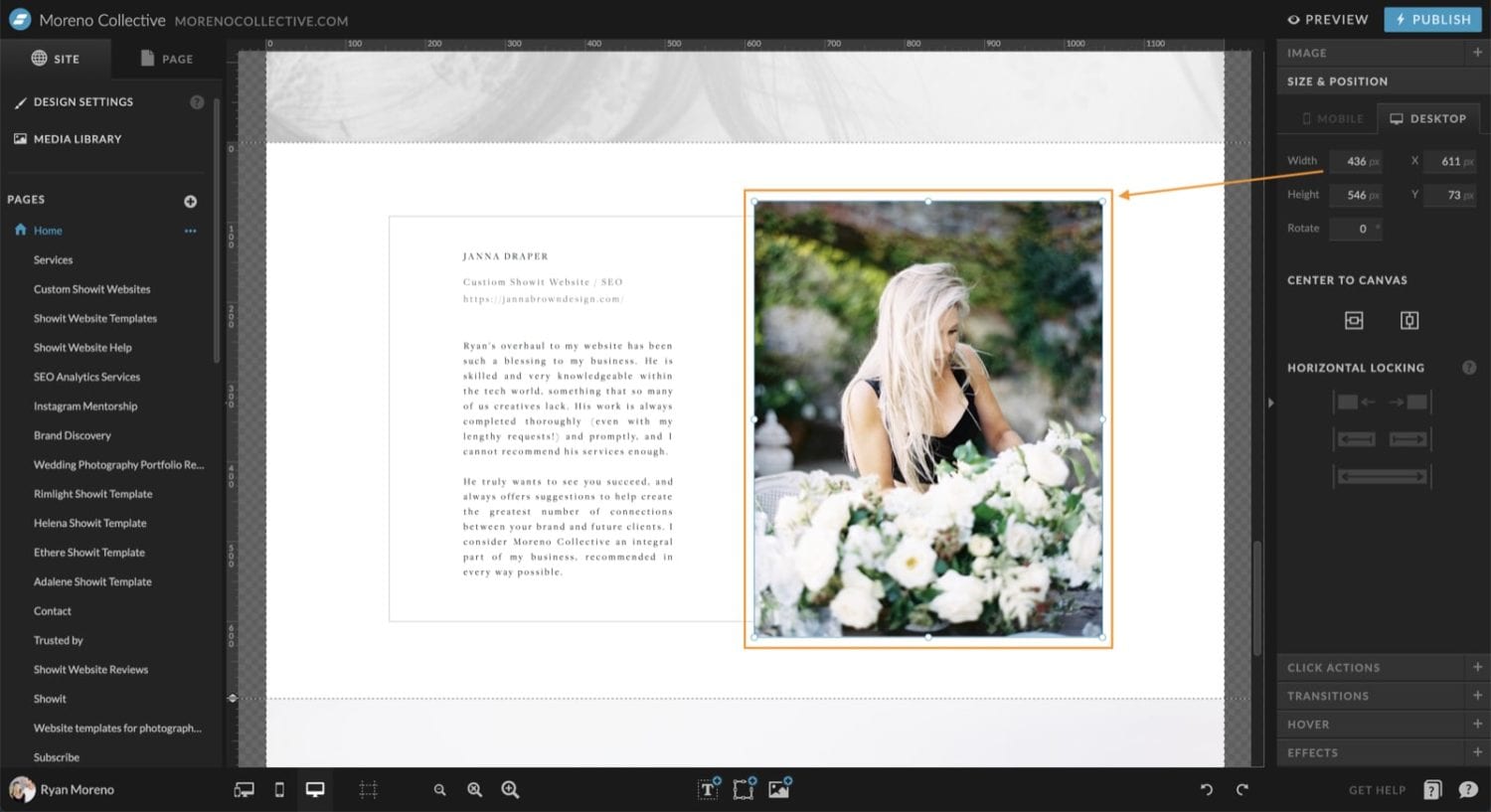
Task: Select the Desktop tab in Size panel
Action: [x=1429, y=118]
